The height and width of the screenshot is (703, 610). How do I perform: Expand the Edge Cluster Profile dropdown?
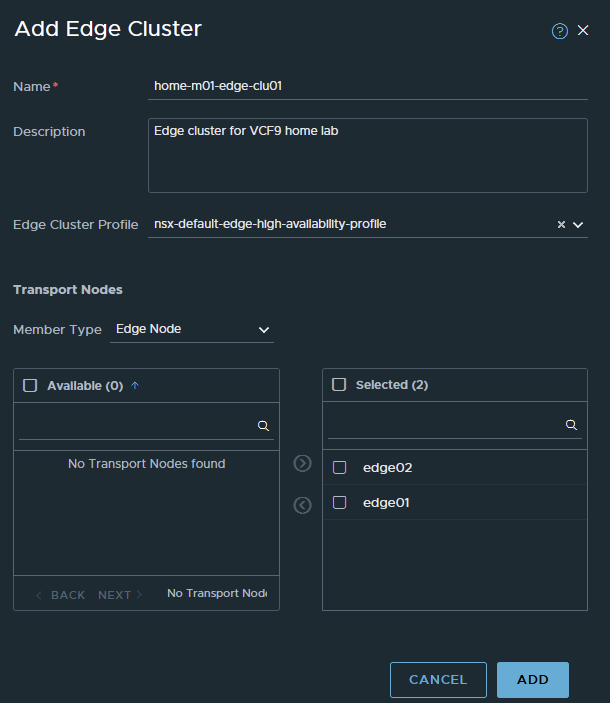point(578,225)
